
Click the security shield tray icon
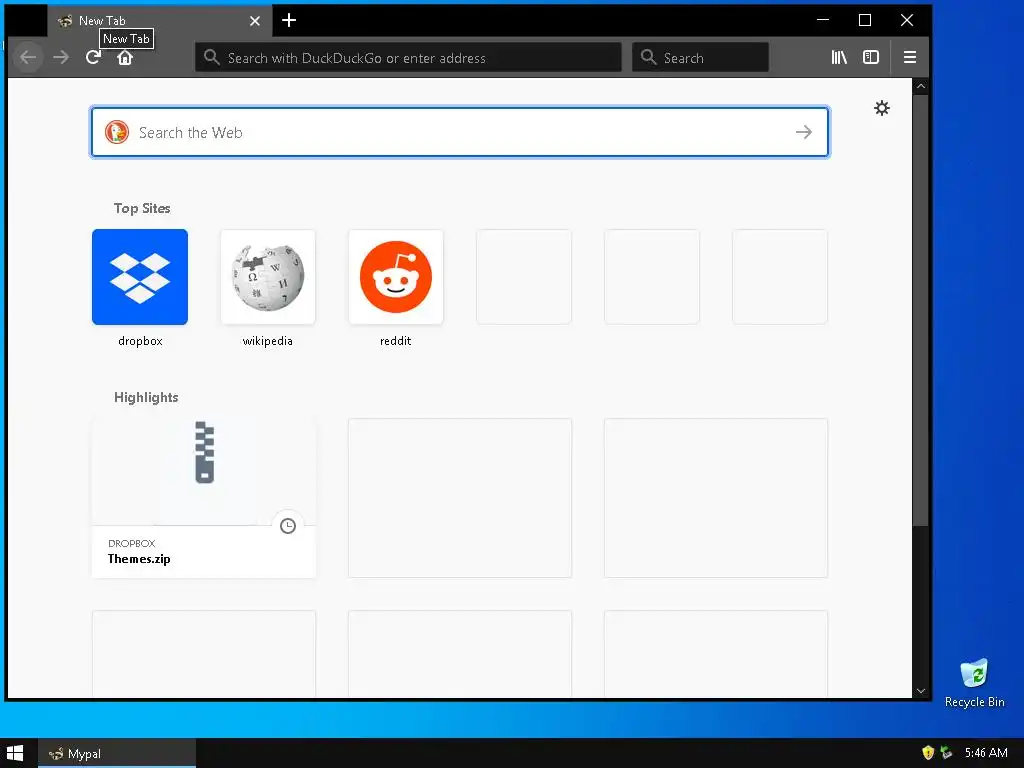(928, 753)
